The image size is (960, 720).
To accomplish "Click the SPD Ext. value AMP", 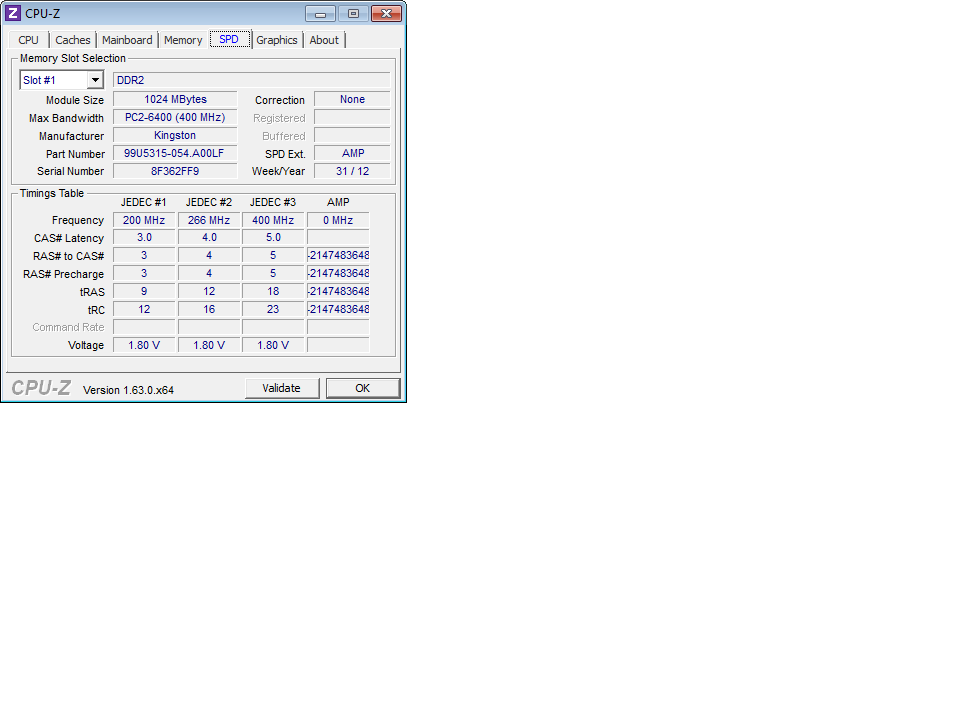I will (x=352, y=153).
